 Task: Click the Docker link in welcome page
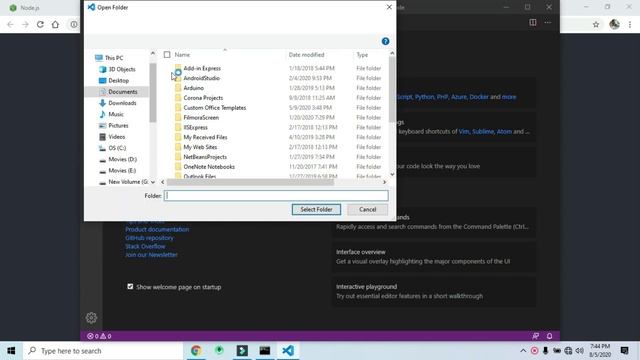point(479,97)
